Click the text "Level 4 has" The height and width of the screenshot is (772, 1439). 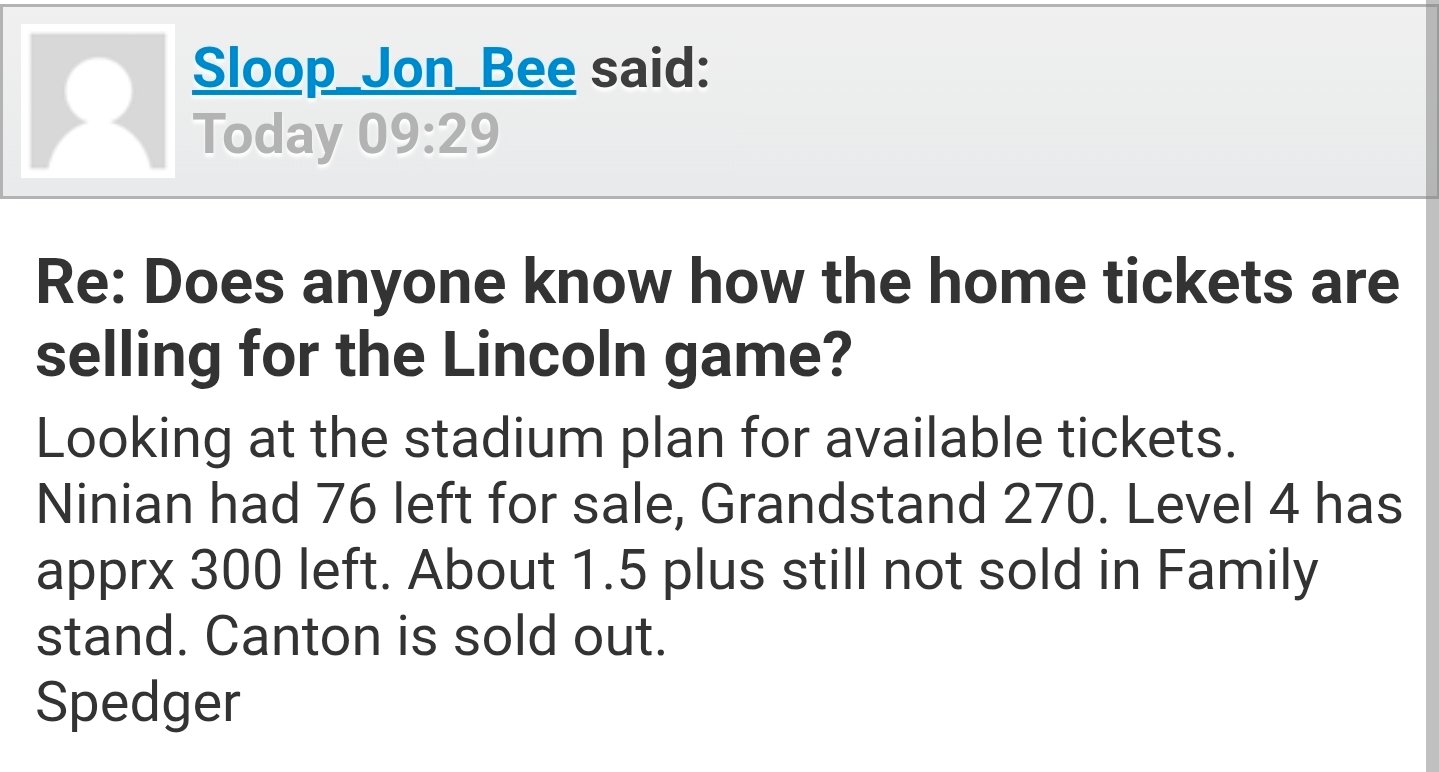point(1264,504)
